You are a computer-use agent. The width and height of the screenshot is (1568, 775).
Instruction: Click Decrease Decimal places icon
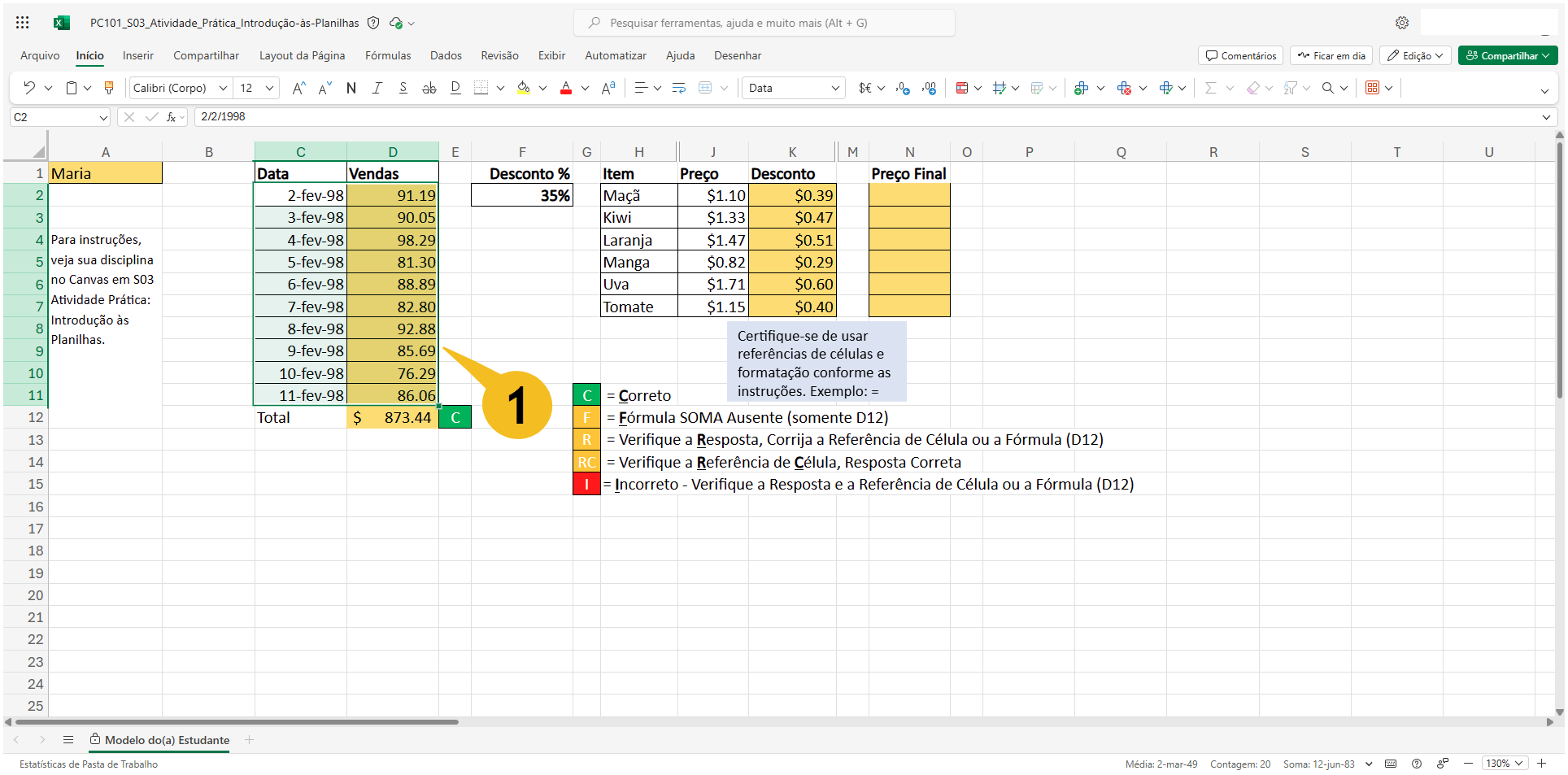(903, 88)
